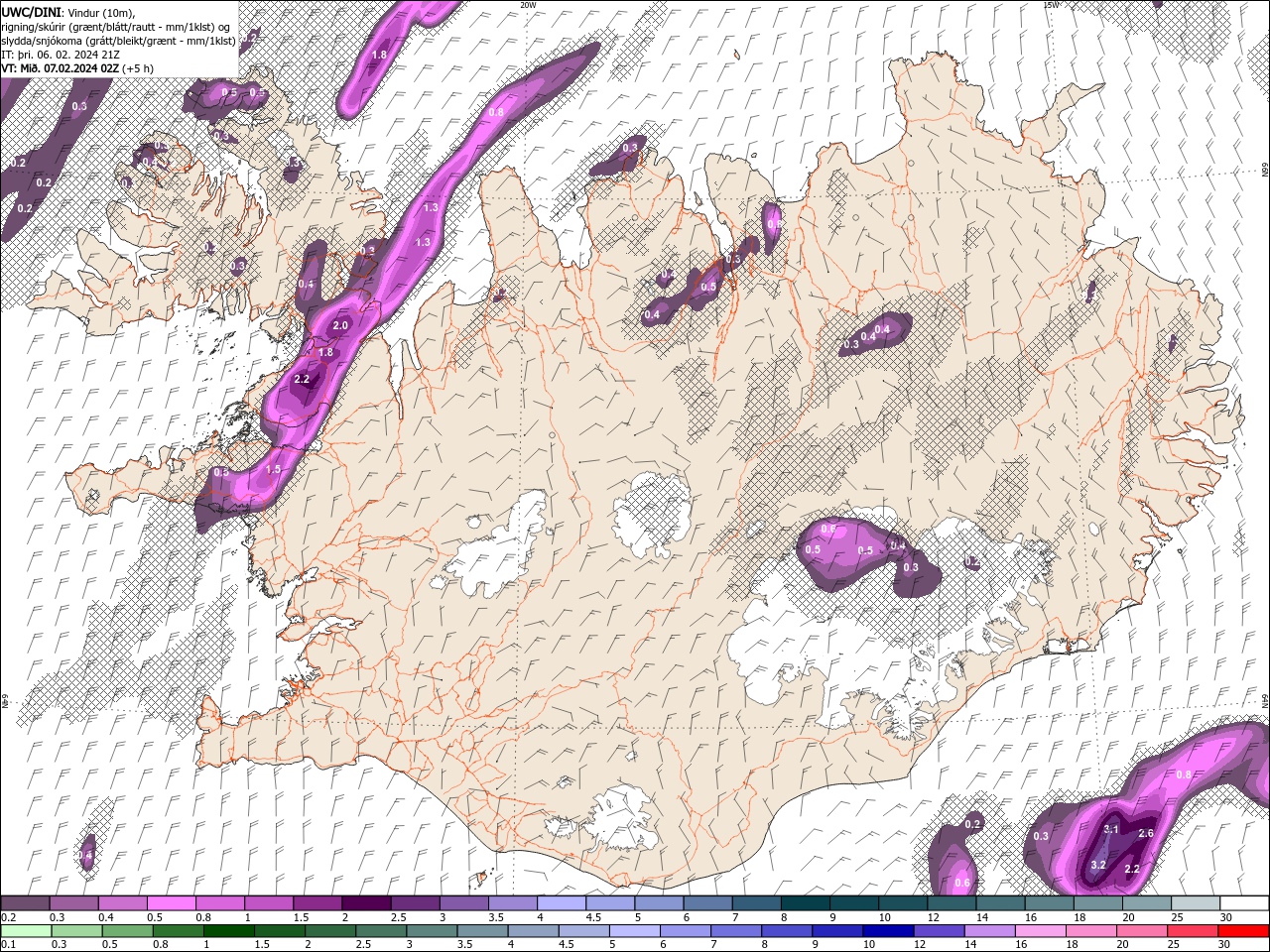This screenshot has width=1270, height=952.
Task: Select the 3–3.5 grey-green rain swatch
Action: point(432,931)
